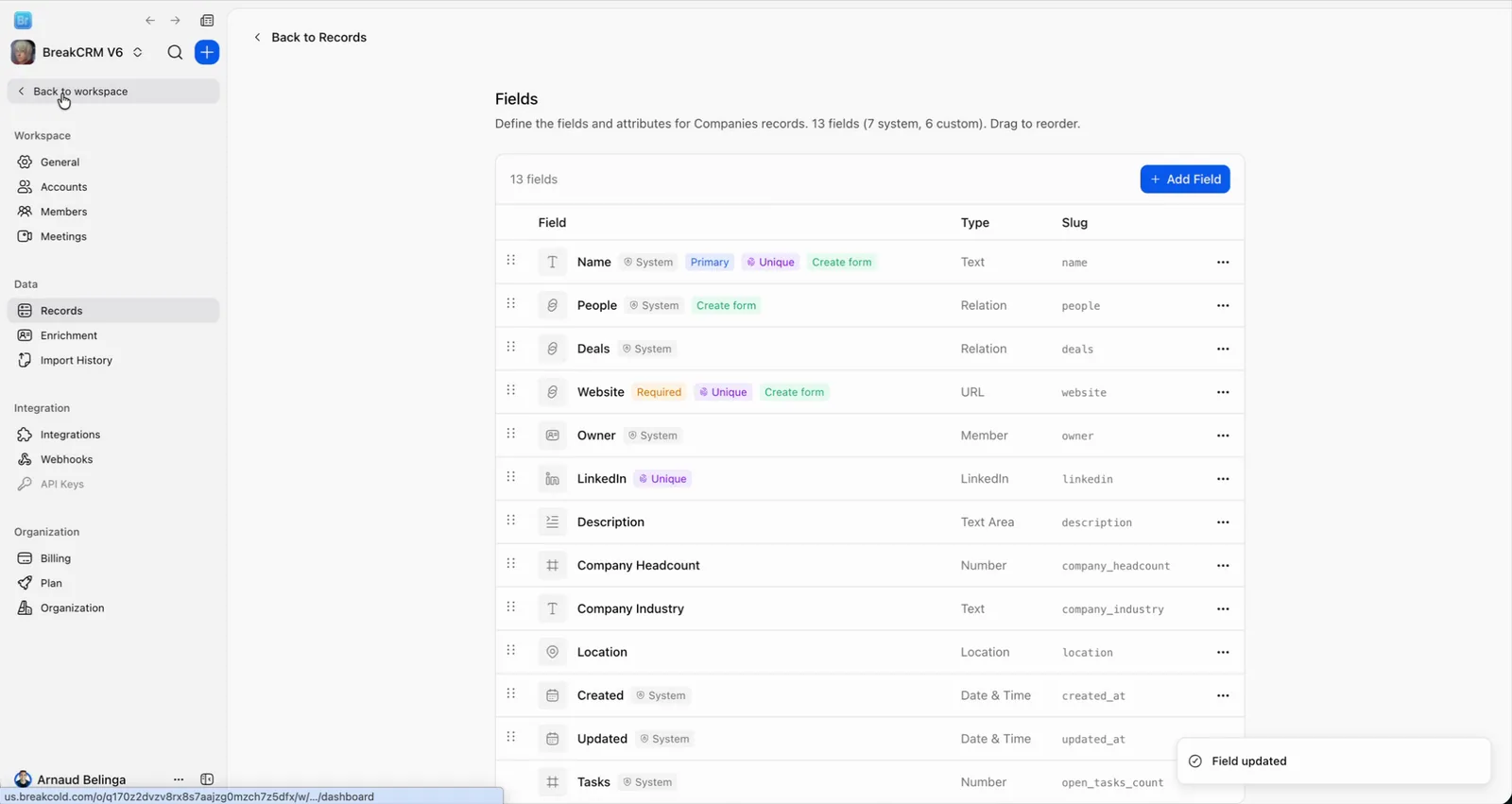Open API Keys page

[x=113, y=484]
